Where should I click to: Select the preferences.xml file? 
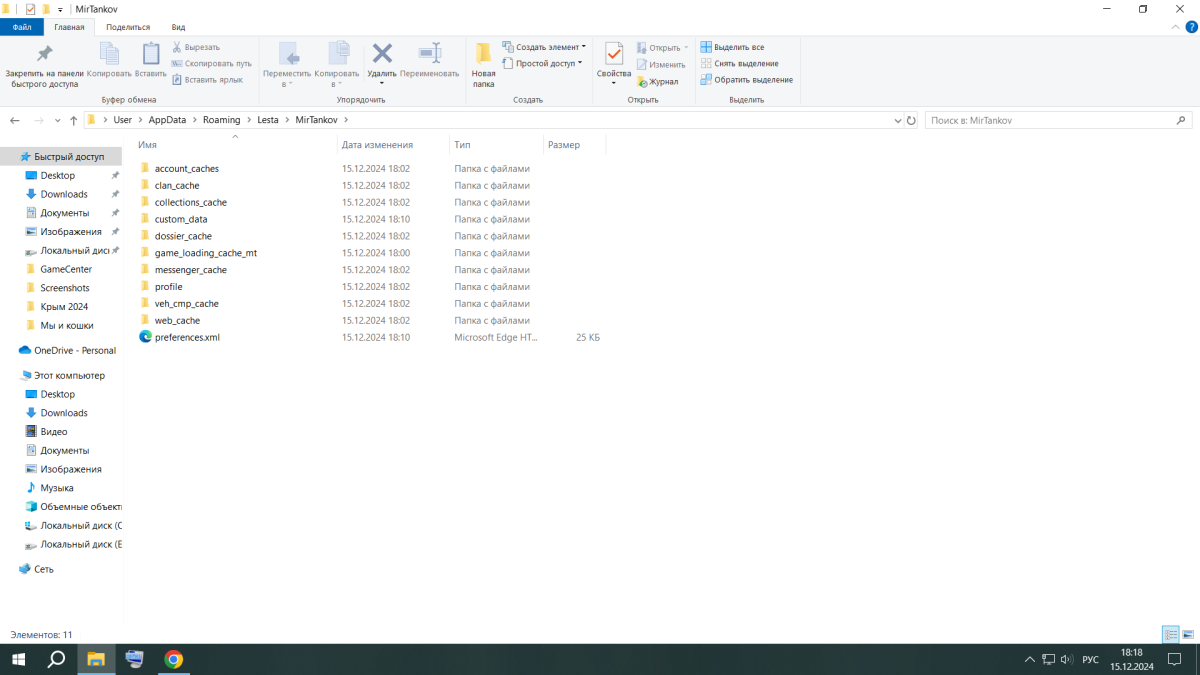[x=187, y=337]
